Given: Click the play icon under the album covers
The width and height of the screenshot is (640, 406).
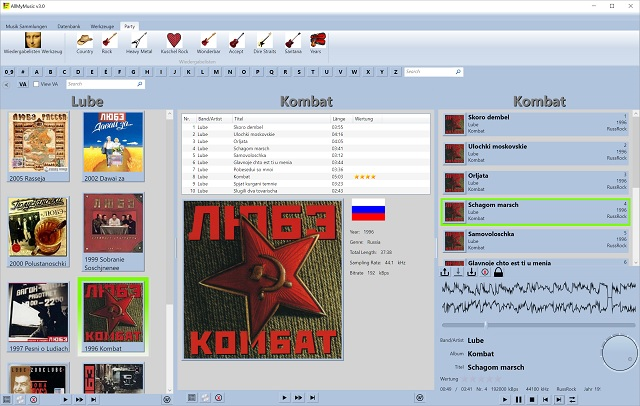Looking at the screenshot, I should coord(65,399).
